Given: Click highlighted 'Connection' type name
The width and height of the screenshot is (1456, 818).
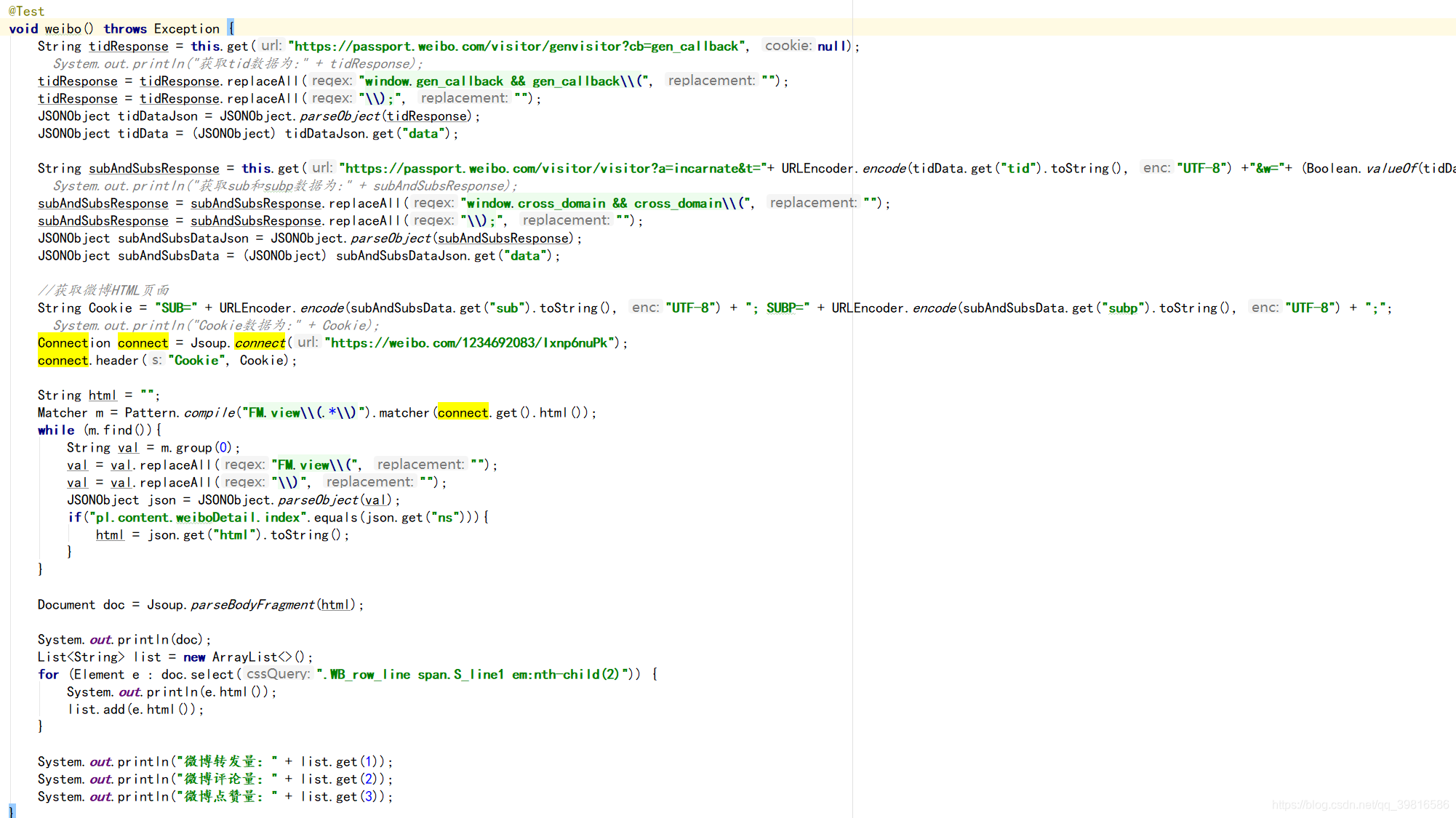Looking at the screenshot, I should pos(73,342).
